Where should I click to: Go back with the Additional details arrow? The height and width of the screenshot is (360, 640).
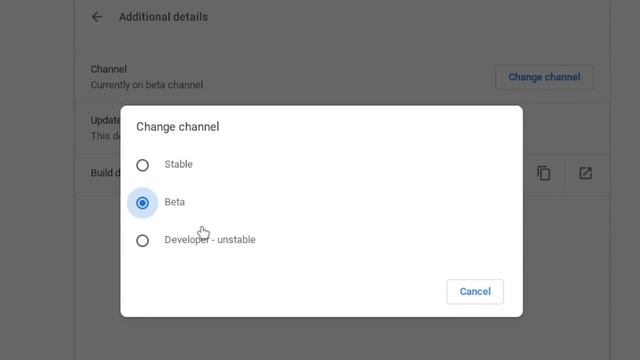pos(97,17)
